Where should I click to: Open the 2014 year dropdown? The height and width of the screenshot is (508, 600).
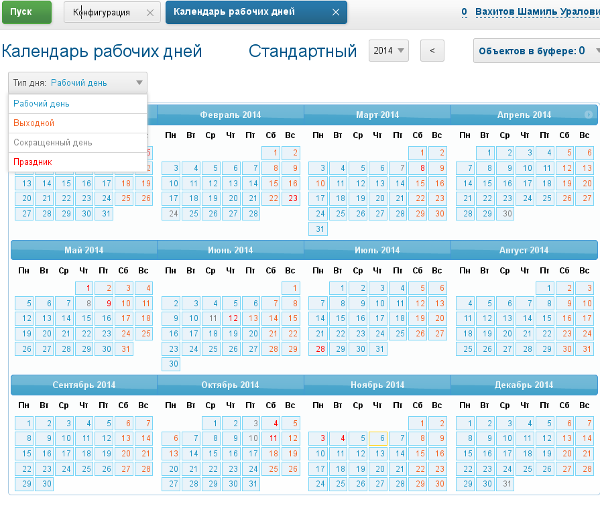click(389, 51)
